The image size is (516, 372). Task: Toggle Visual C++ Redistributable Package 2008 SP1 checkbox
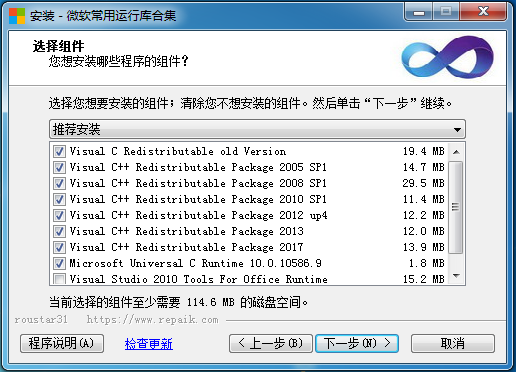coord(59,183)
